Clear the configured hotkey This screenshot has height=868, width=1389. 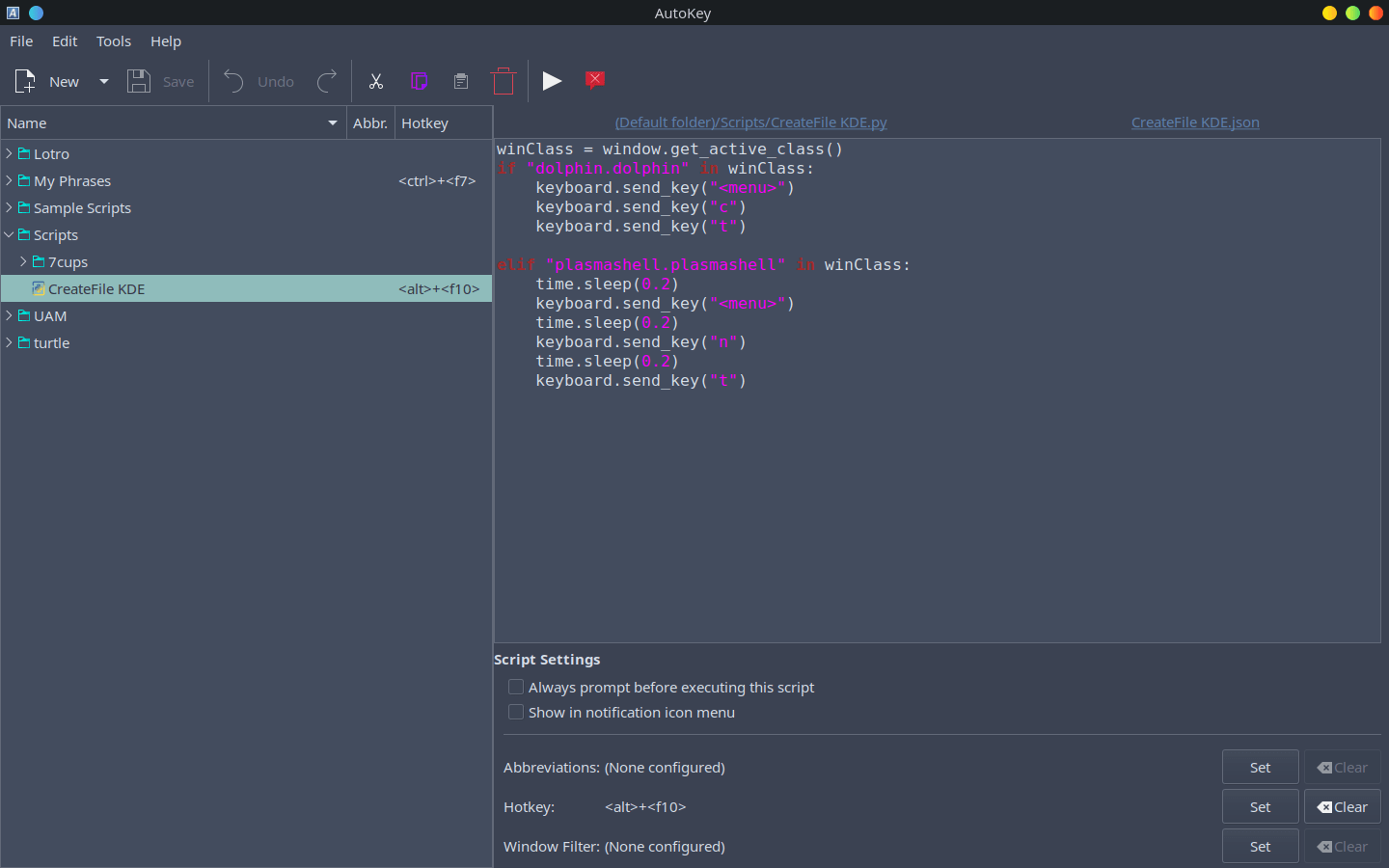pyautogui.click(x=1342, y=806)
